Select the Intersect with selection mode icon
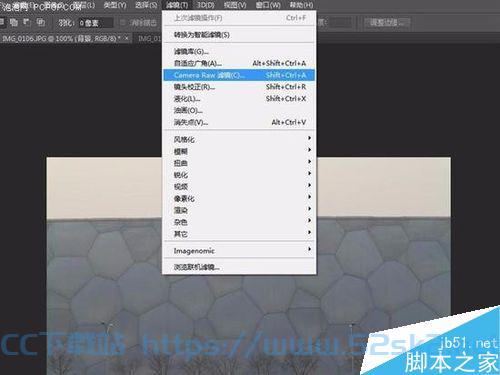Image resolution: width=500 pixels, height=375 pixels. pyautogui.click(x=40, y=22)
